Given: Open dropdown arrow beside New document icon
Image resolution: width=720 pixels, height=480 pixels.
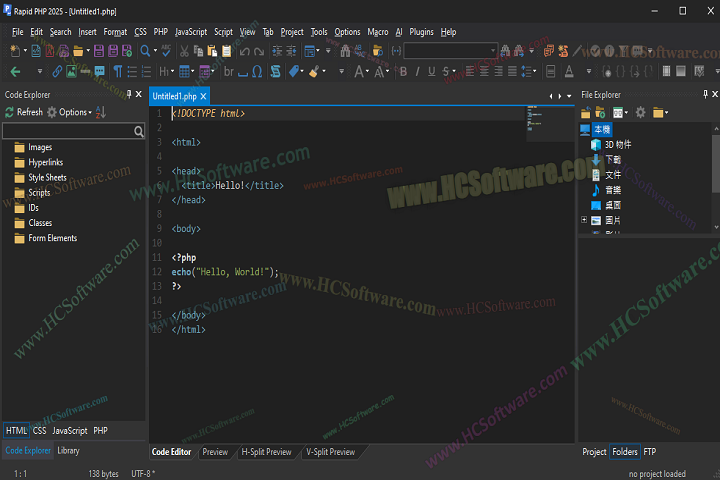Looking at the screenshot, I should [x=25, y=51].
